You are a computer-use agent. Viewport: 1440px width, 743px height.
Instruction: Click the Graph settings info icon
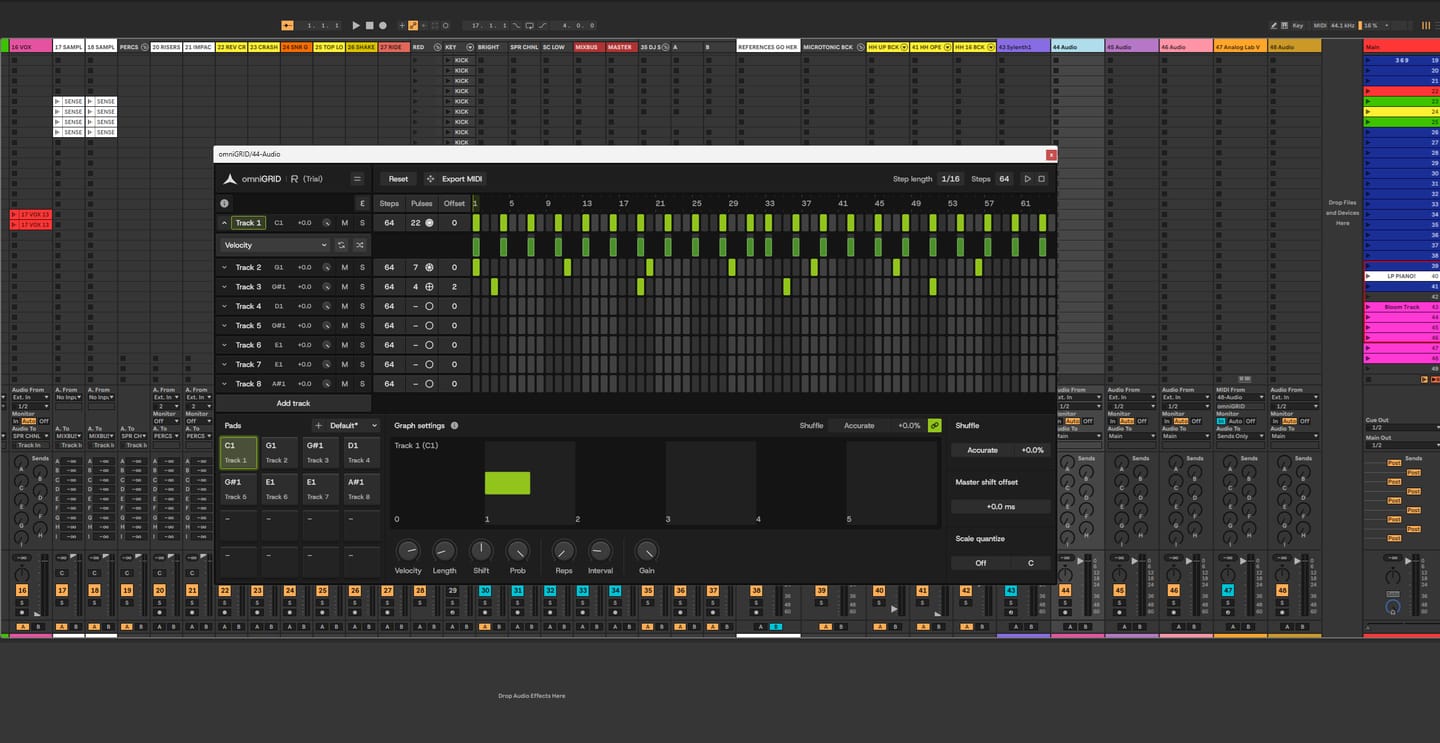pos(454,426)
